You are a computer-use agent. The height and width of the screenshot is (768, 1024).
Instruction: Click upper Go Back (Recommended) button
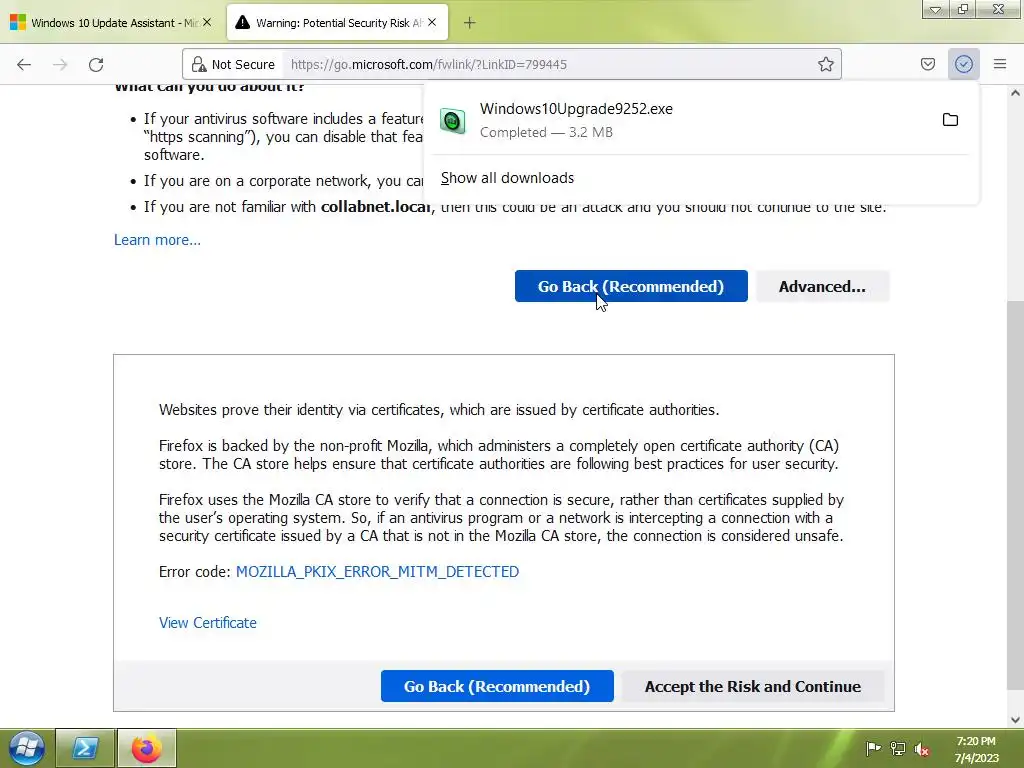pyautogui.click(x=631, y=286)
